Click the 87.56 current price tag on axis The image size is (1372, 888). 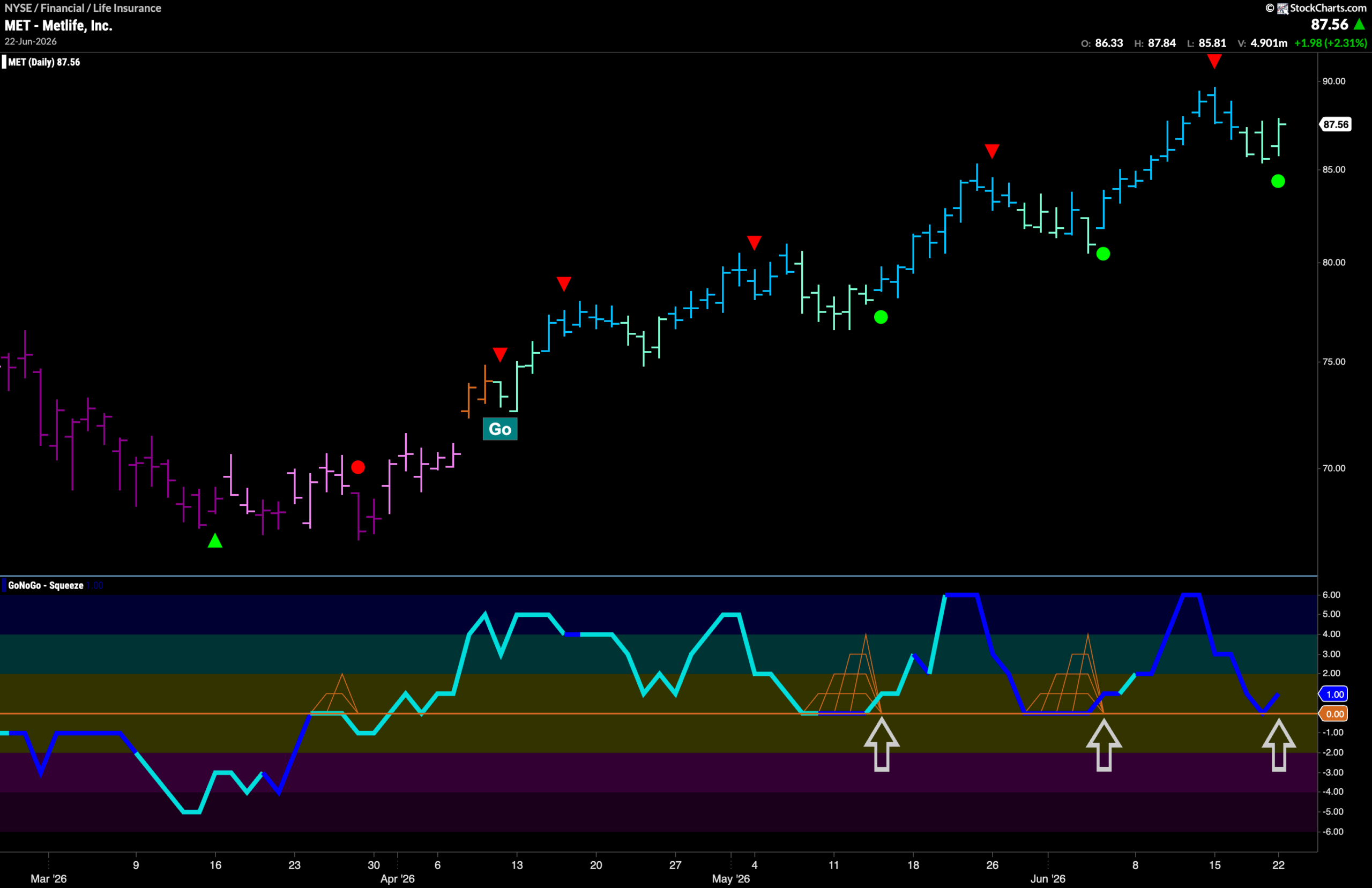click(x=1336, y=124)
